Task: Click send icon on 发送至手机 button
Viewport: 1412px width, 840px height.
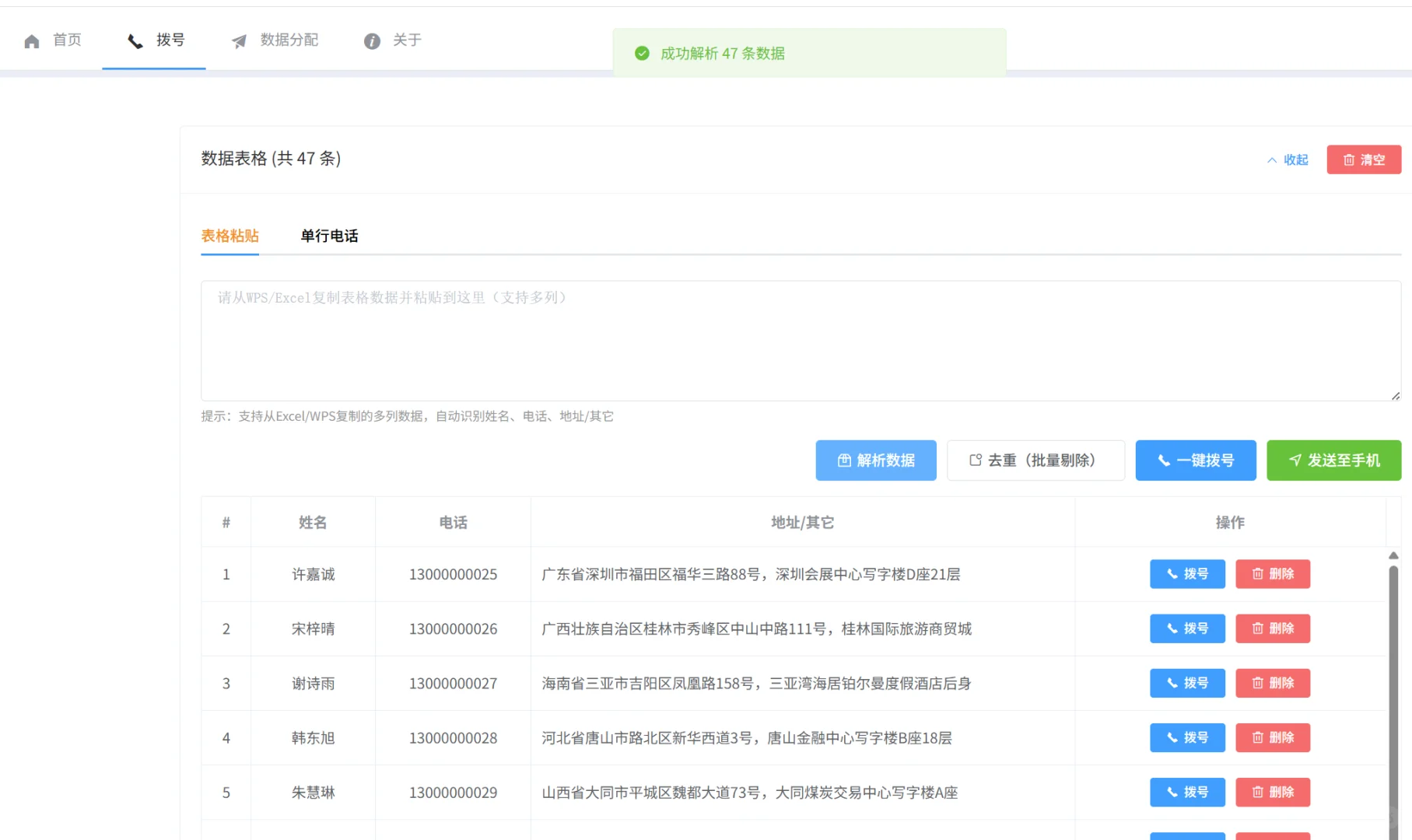Action: coord(1295,460)
